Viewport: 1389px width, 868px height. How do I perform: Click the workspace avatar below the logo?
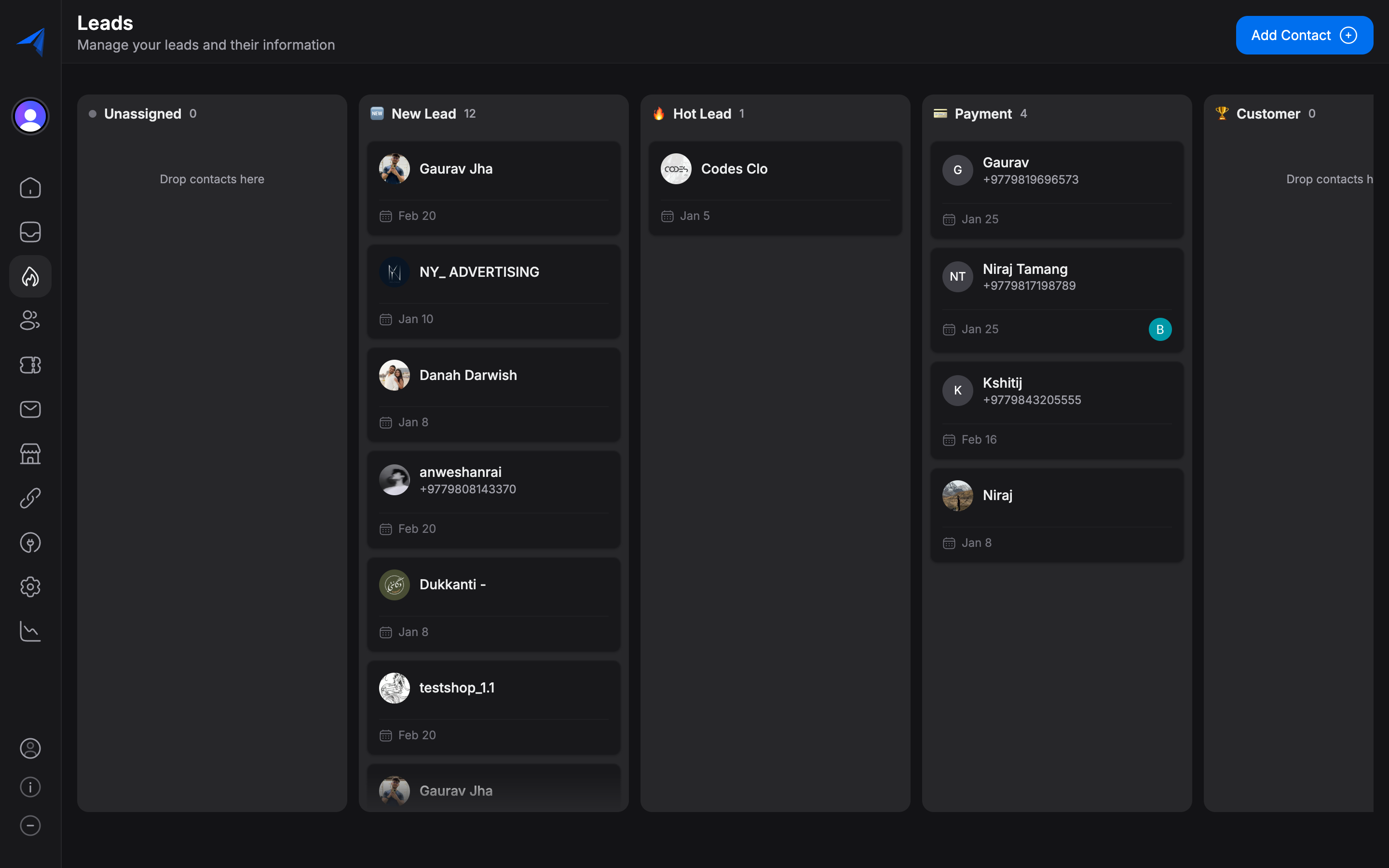30,115
